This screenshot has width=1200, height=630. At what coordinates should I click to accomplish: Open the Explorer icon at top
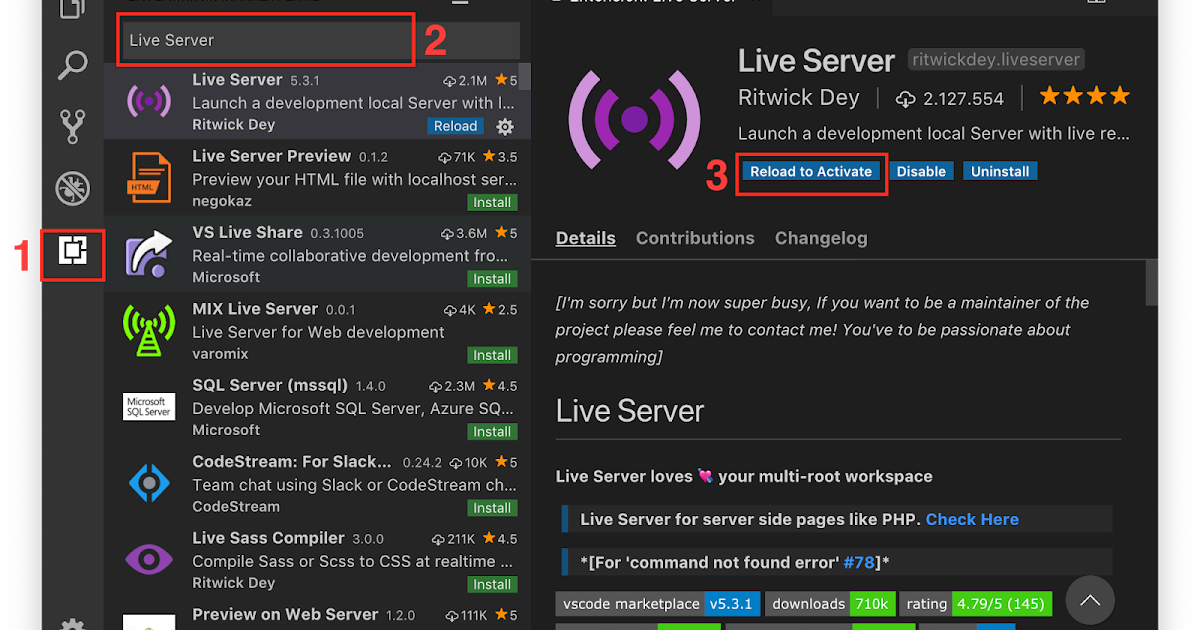[71, 10]
